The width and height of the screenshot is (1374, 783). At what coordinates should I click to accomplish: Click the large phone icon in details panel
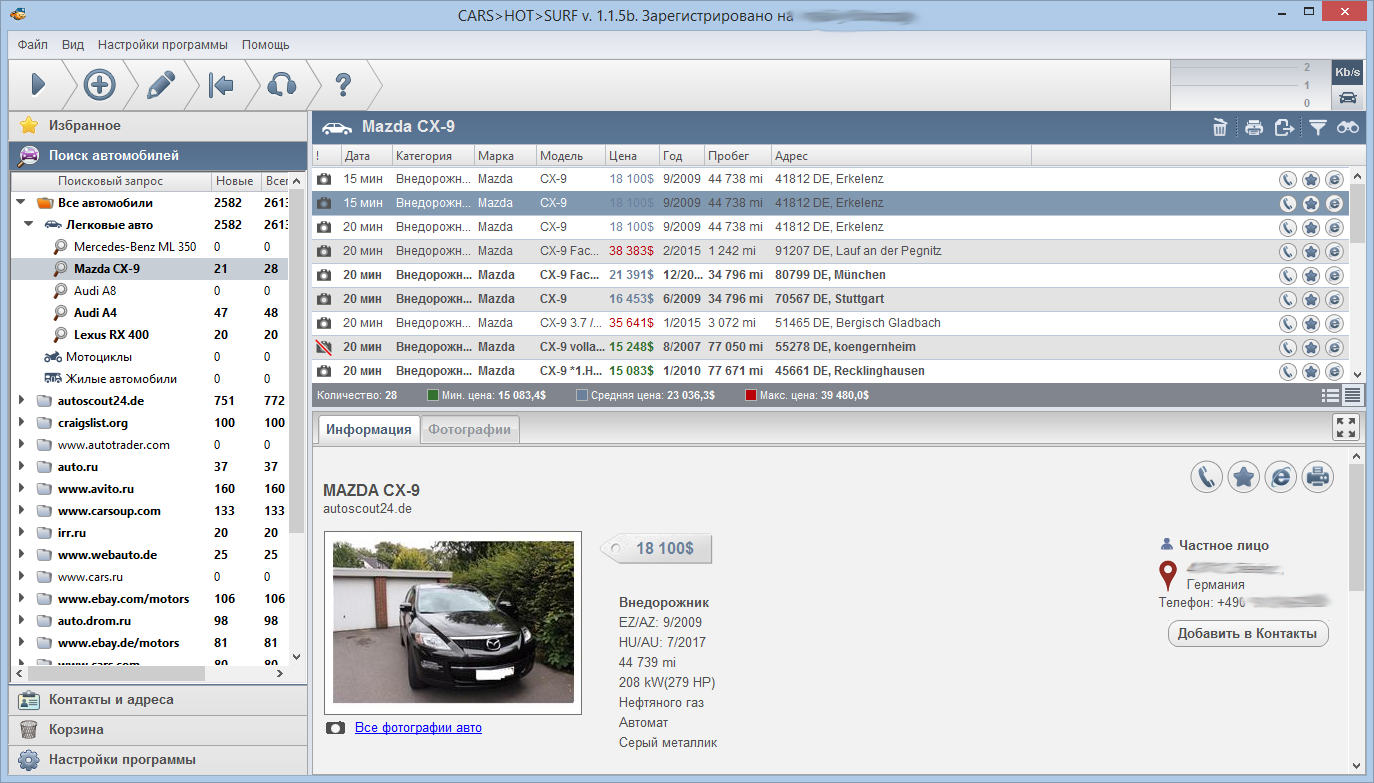click(1207, 477)
